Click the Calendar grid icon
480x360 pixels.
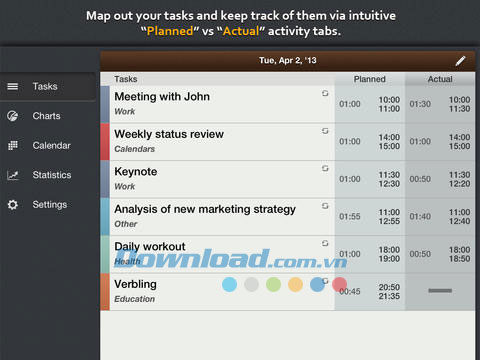click(x=13, y=145)
